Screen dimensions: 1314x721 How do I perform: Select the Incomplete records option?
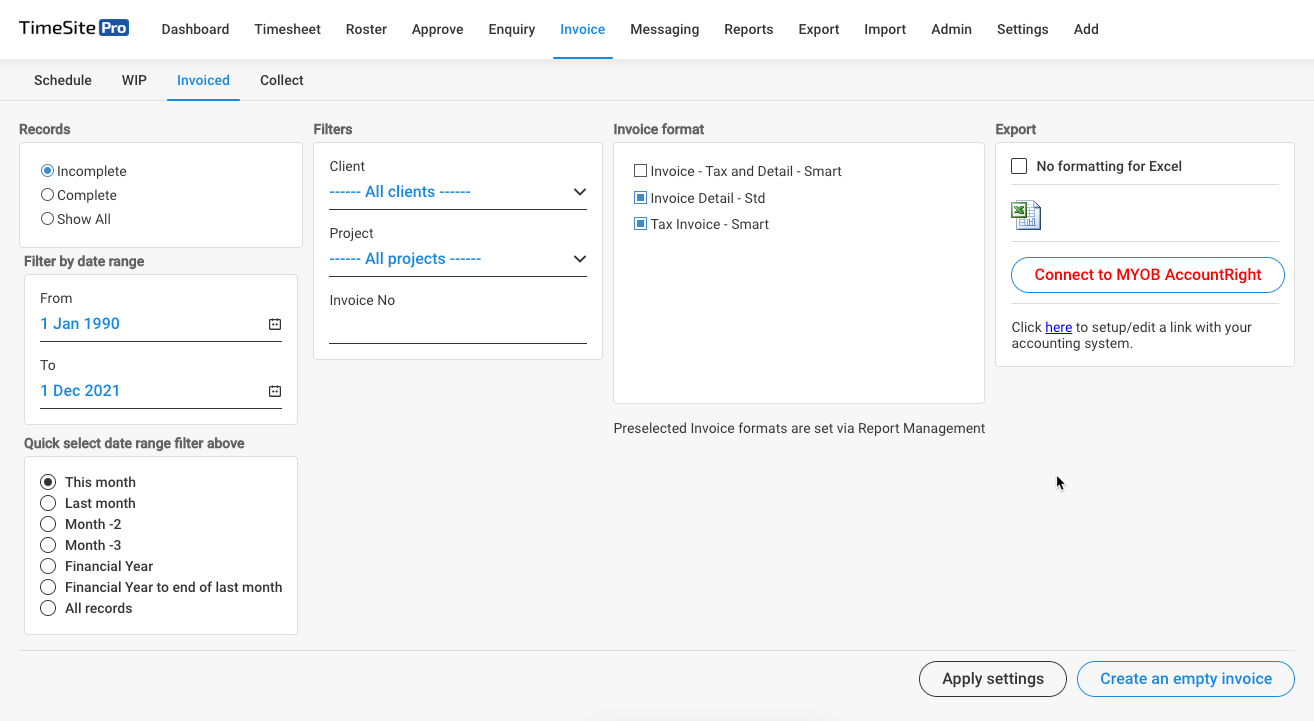pos(47,171)
